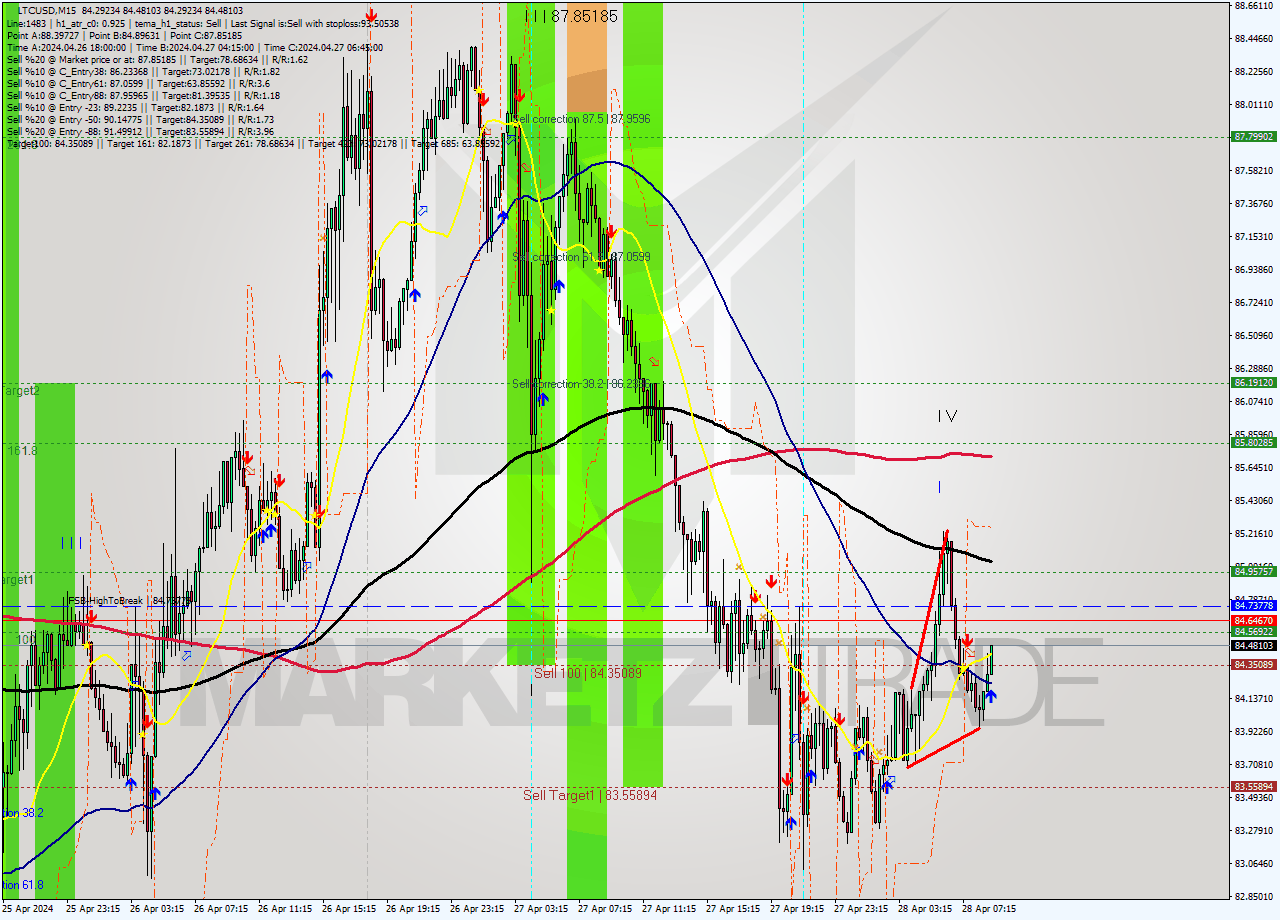This screenshot has height=920, width=1280.
Task: Select the 'Sell %10 @ Entry -23: 89.2235' line
Action: tap(135, 107)
